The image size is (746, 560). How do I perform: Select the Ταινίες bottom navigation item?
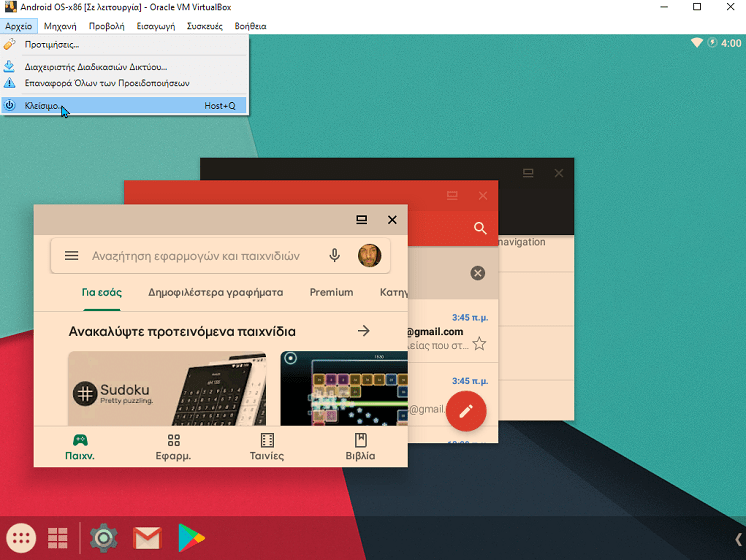[267, 447]
